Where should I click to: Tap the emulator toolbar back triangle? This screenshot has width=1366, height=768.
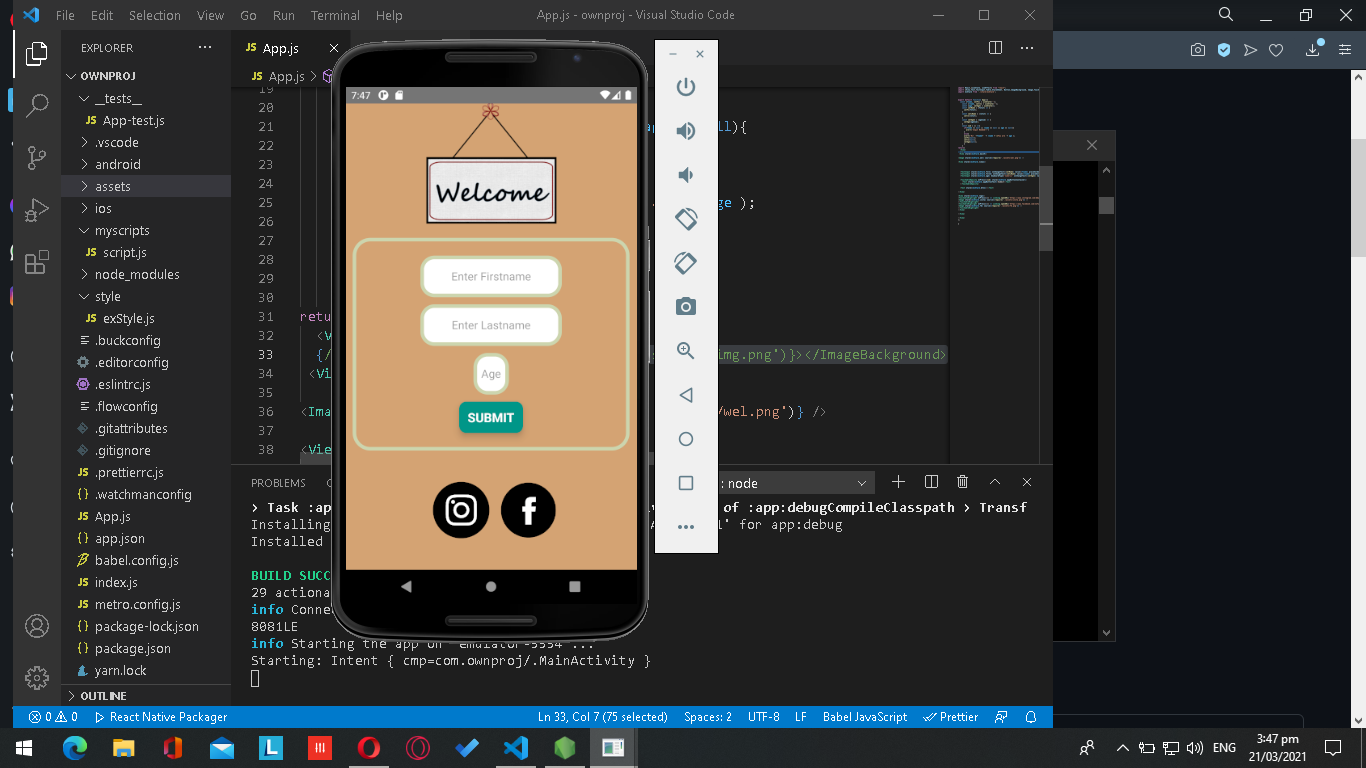(686, 395)
